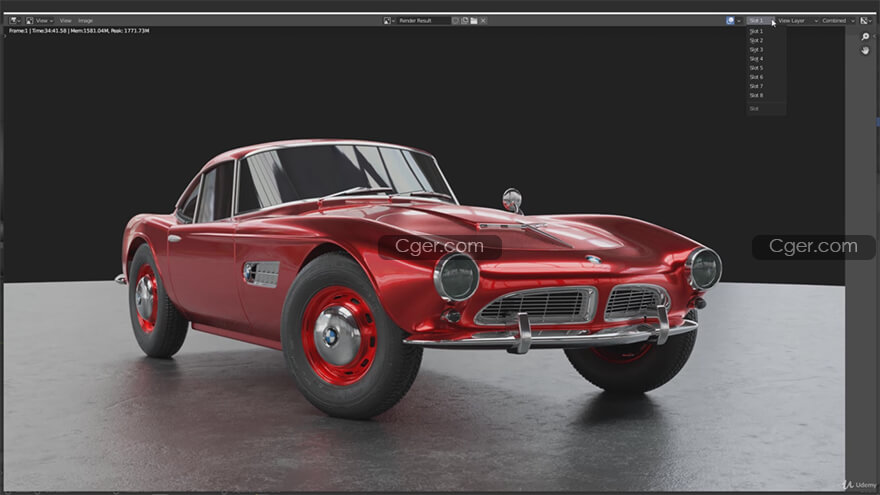Choose Slot 8 from the list
Image resolution: width=880 pixels, height=495 pixels.
pyautogui.click(x=766, y=95)
